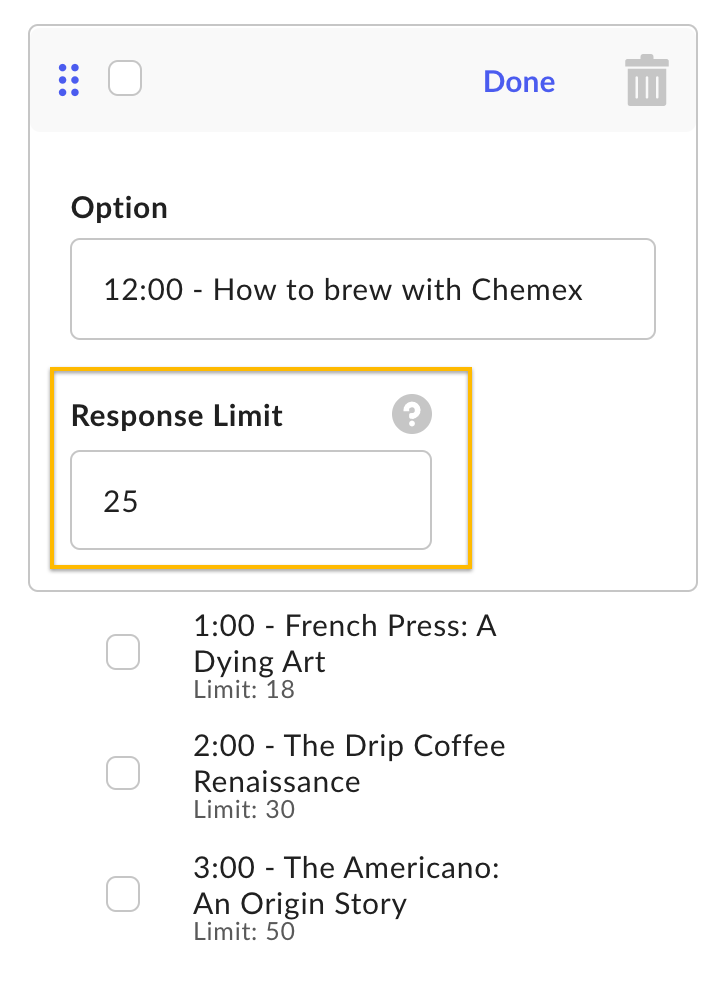This screenshot has height=984, width=724.
Task: Click the delete icon for this option
Action: click(646, 80)
